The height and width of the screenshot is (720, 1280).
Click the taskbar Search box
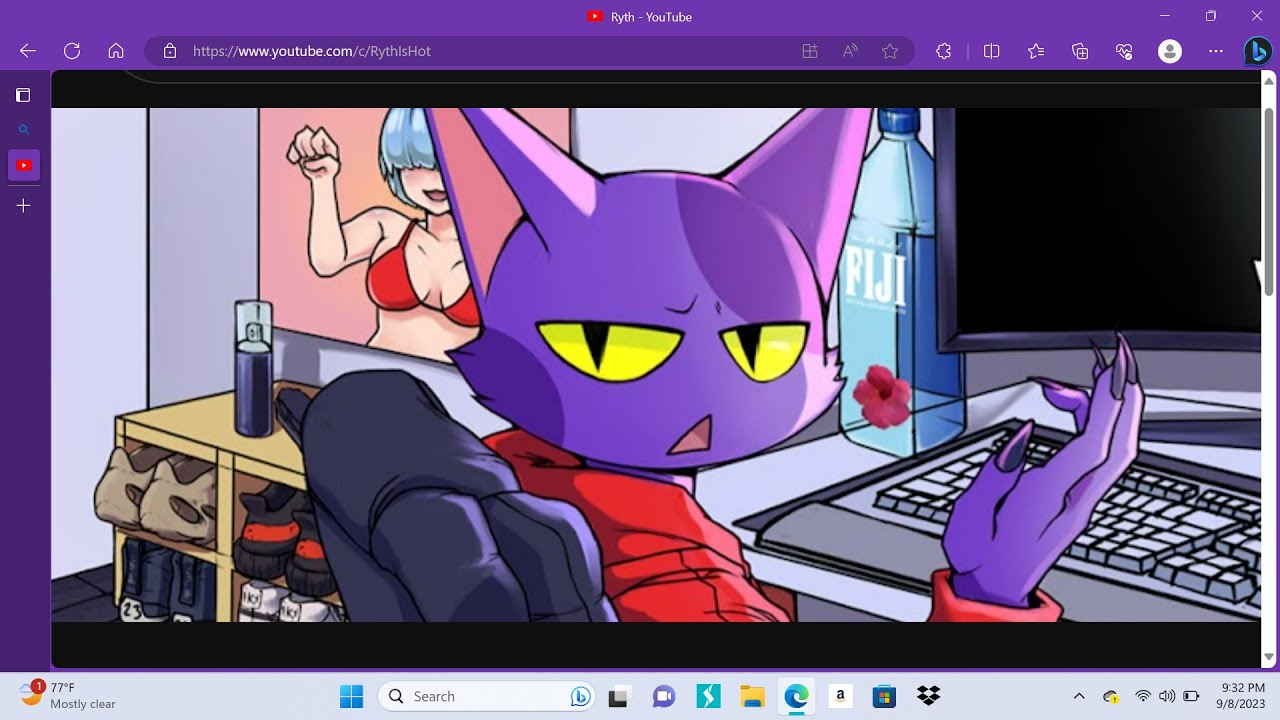(486, 696)
